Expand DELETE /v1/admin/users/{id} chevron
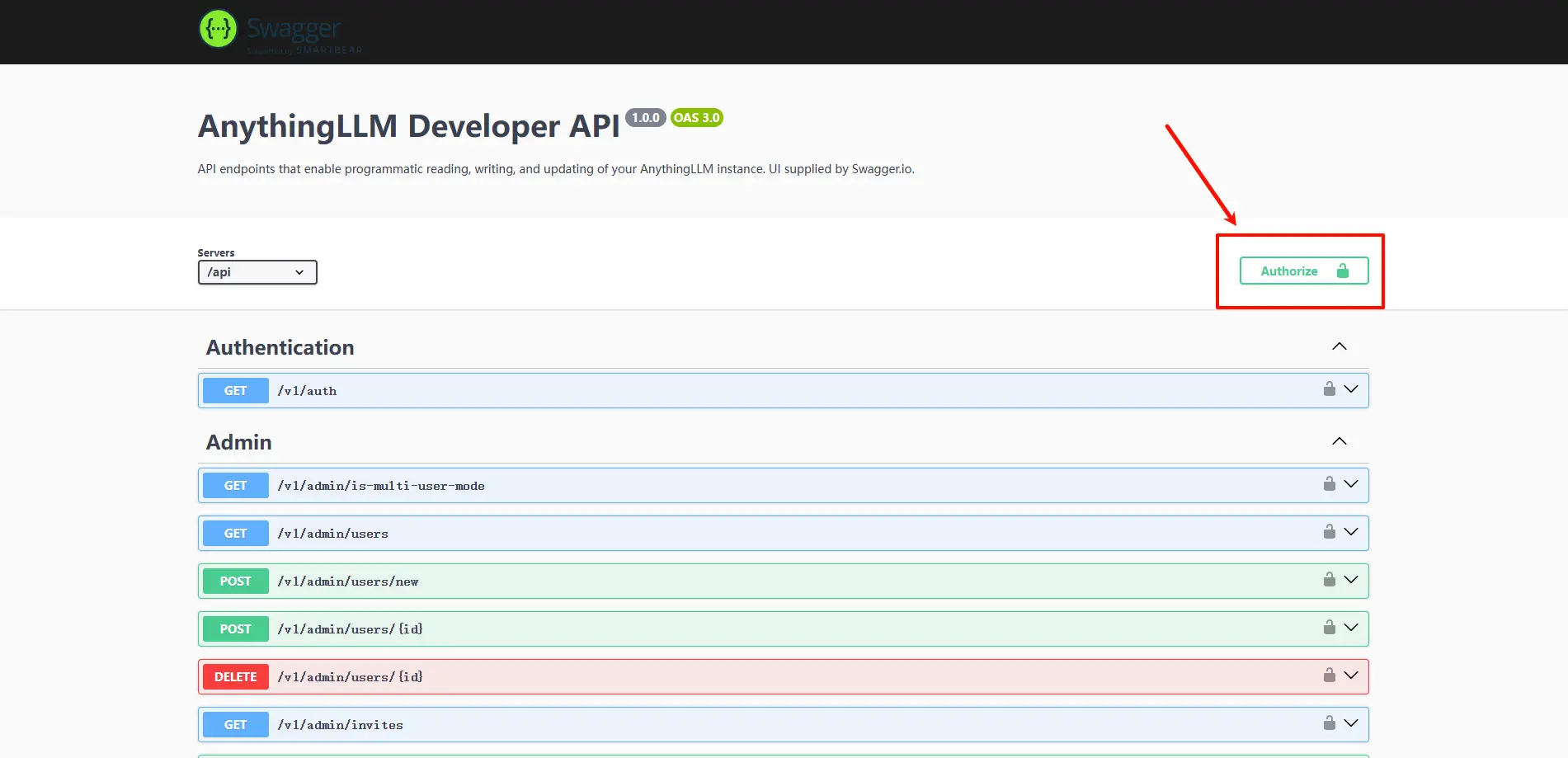The height and width of the screenshot is (758, 1568). point(1351,676)
